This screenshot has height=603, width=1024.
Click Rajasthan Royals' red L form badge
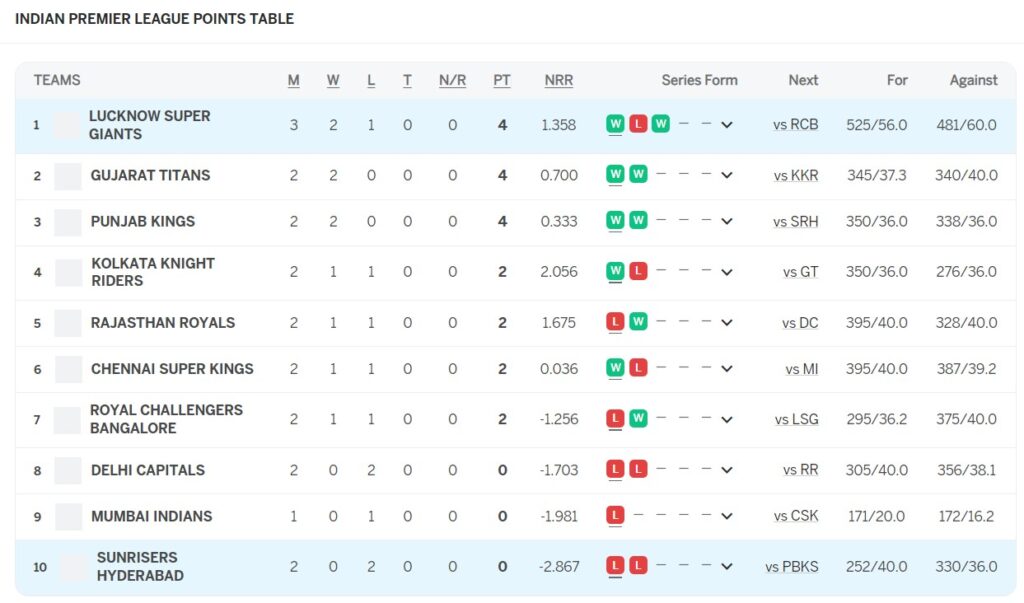click(615, 322)
